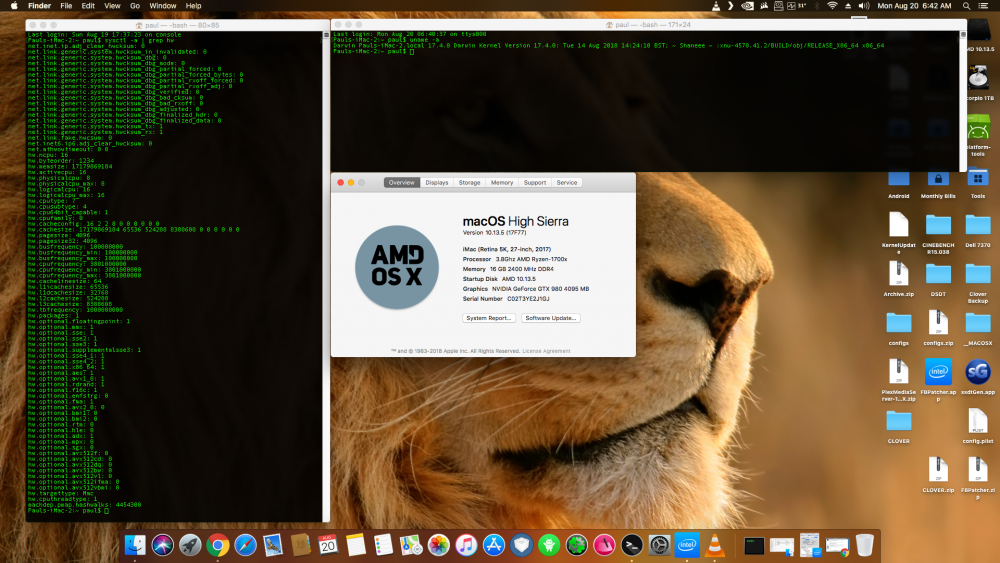1000x563 pixels.
Task: Open VLC cone icon in Dock
Action: (x=715, y=545)
